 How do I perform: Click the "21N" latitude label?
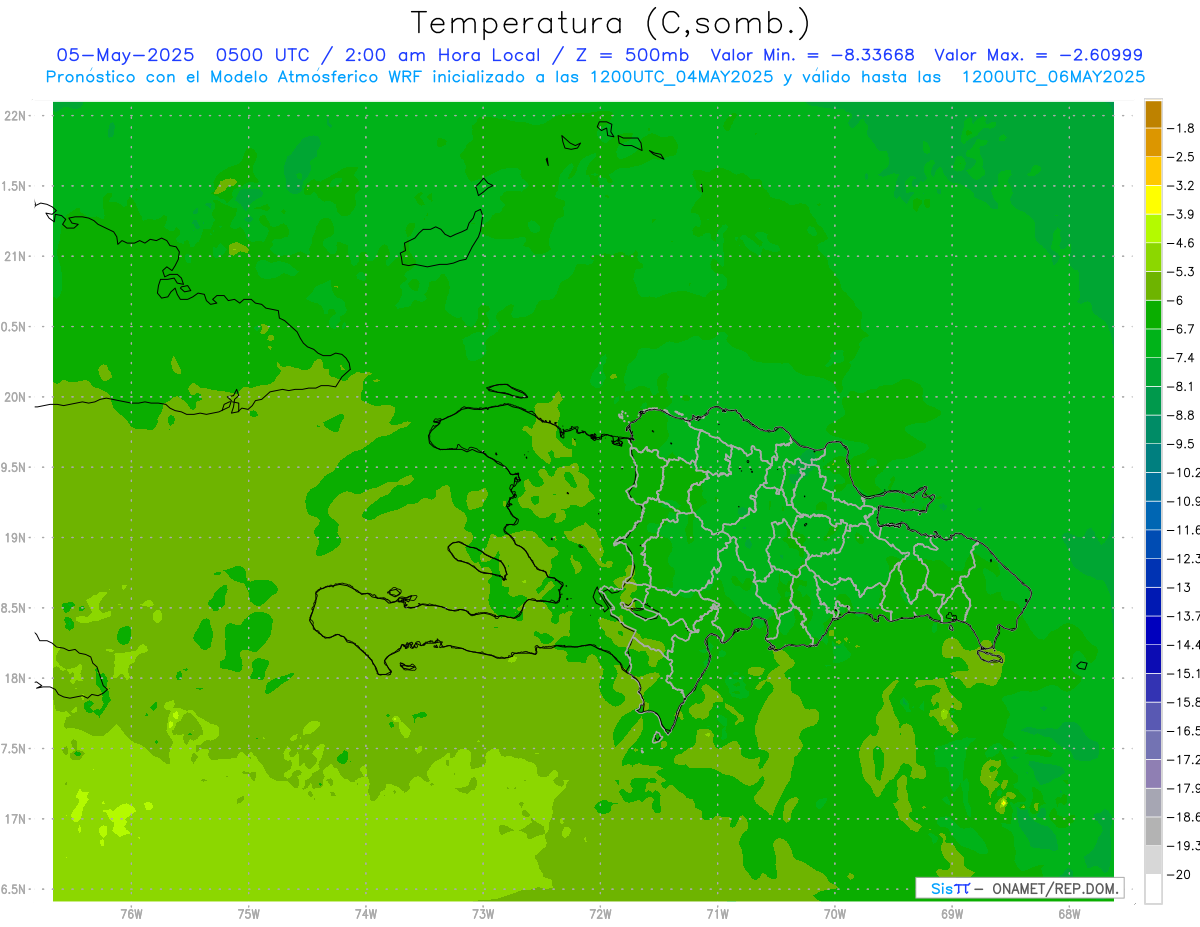pos(16,257)
